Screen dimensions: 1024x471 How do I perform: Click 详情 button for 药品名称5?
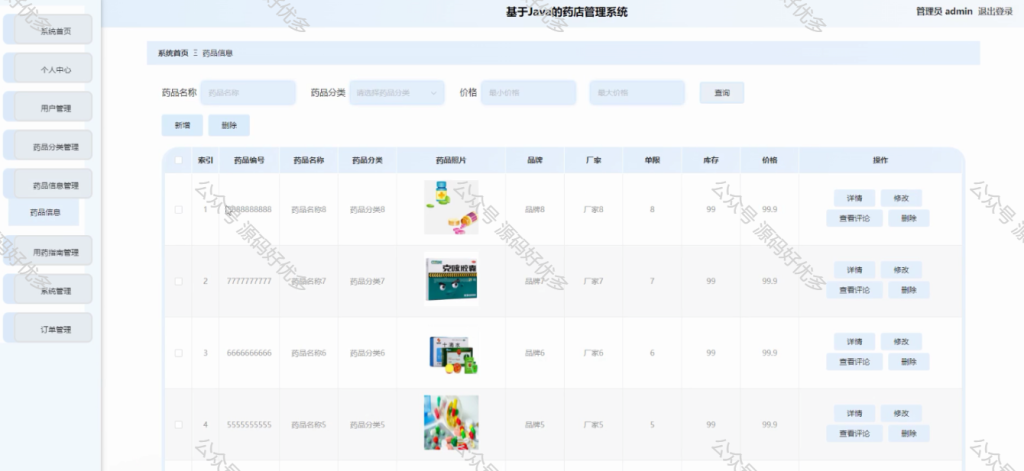(854, 414)
